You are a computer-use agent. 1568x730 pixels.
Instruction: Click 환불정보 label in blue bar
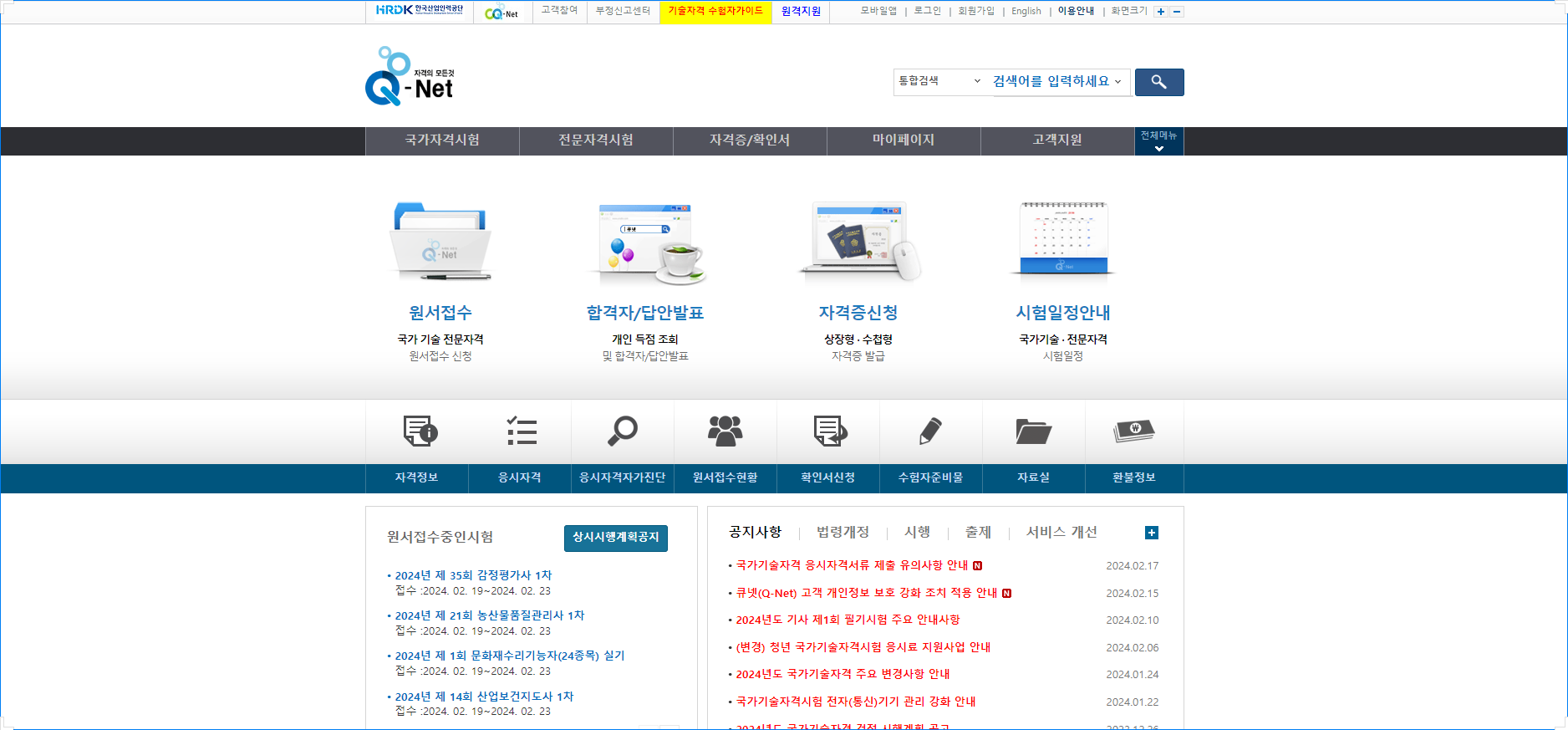click(x=1134, y=477)
